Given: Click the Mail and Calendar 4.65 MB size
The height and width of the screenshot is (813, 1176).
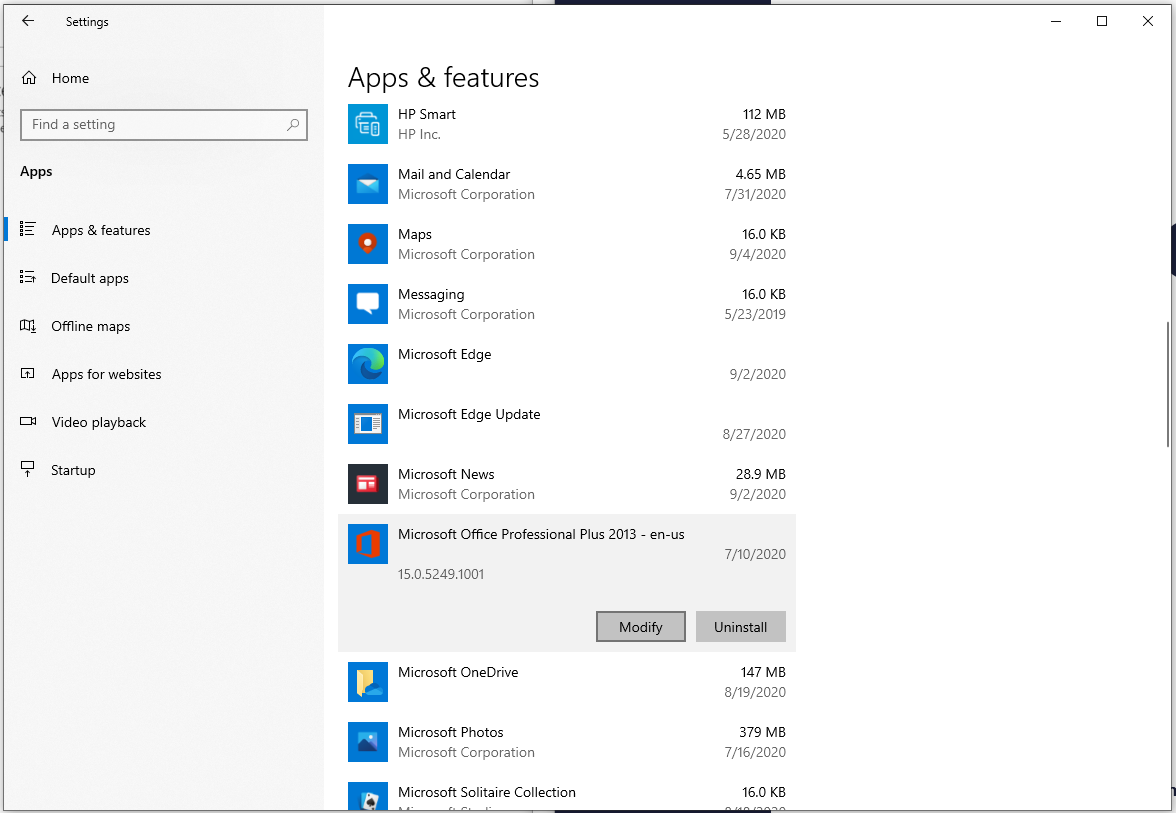Looking at the screenshot, I should click(760, 174).
